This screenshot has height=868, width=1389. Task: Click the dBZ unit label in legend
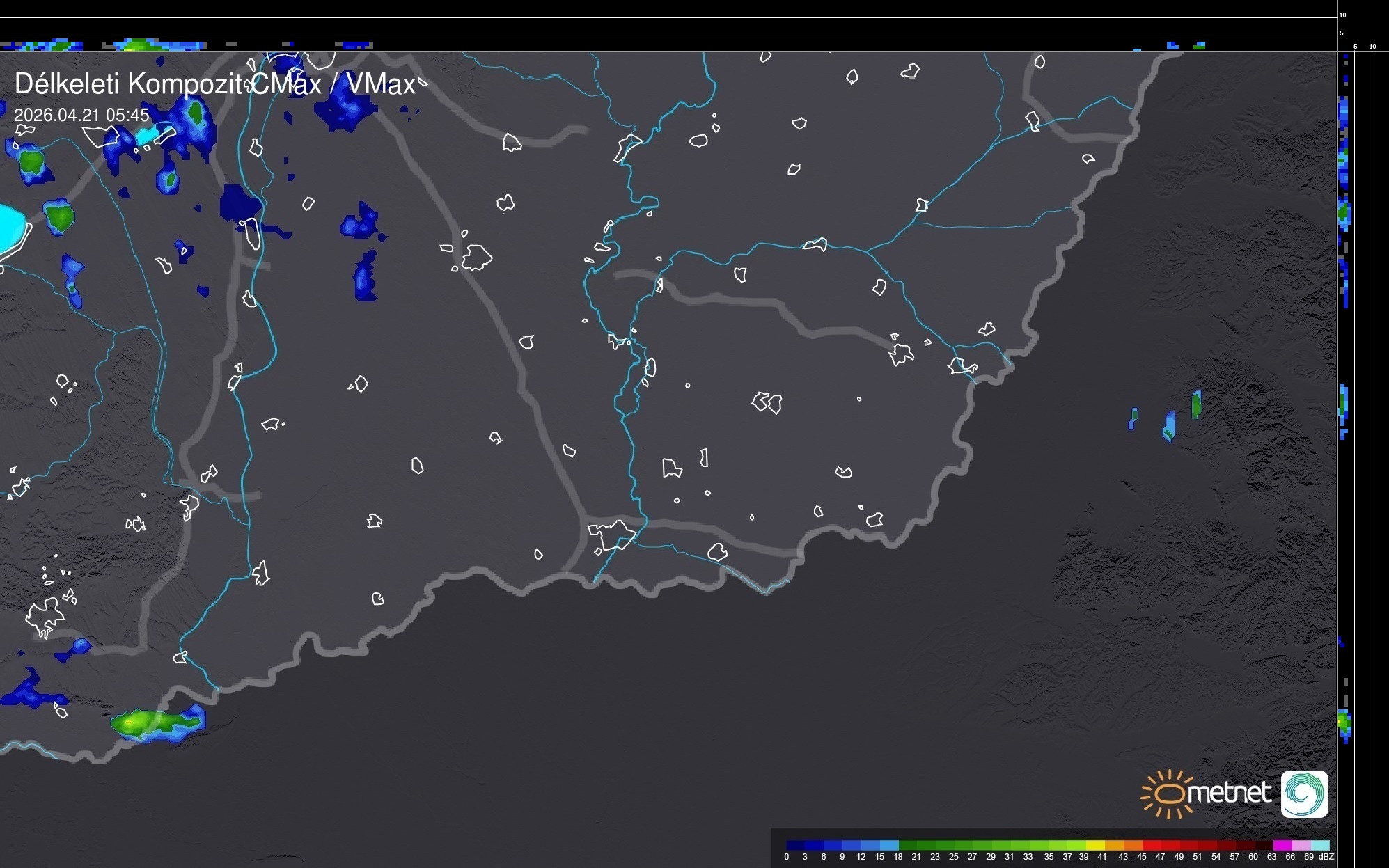[x=1326, y=857]
